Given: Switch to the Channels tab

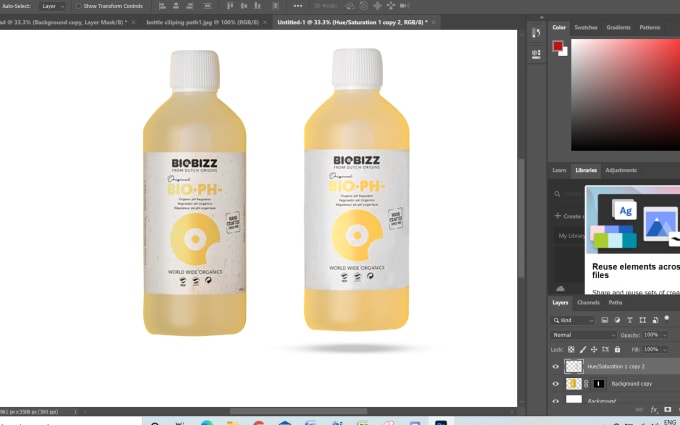Looking at the screenshot, I should click(588, 303).
